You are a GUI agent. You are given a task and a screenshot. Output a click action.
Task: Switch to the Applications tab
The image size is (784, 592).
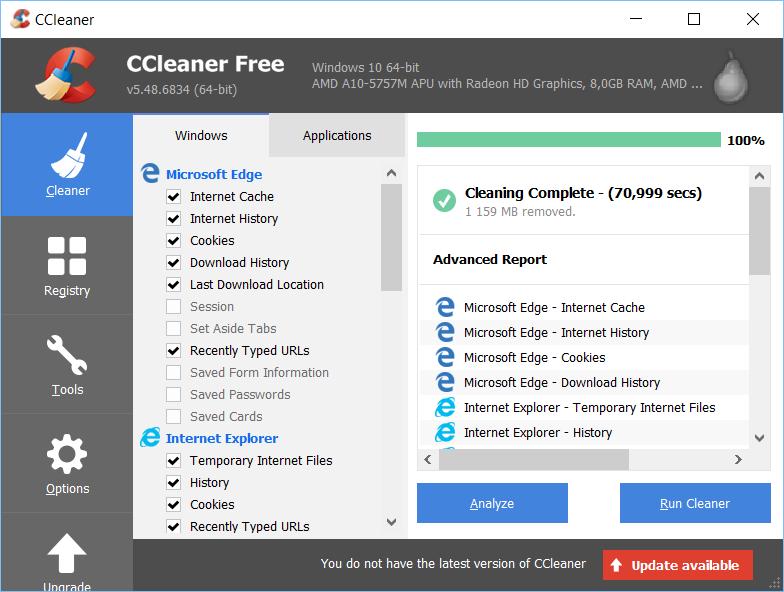pos(337,136)
